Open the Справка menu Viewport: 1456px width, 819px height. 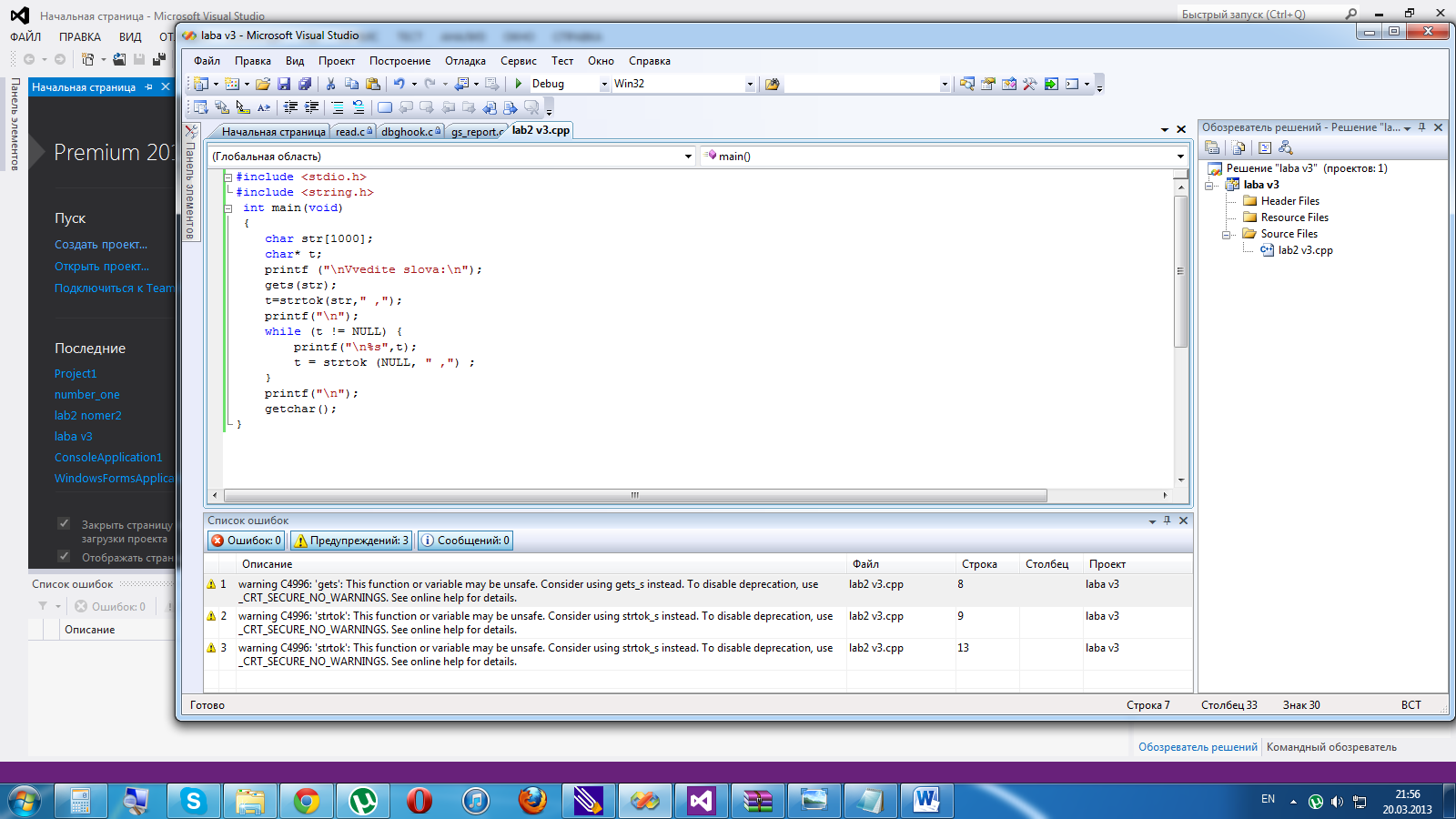[649, 61]
